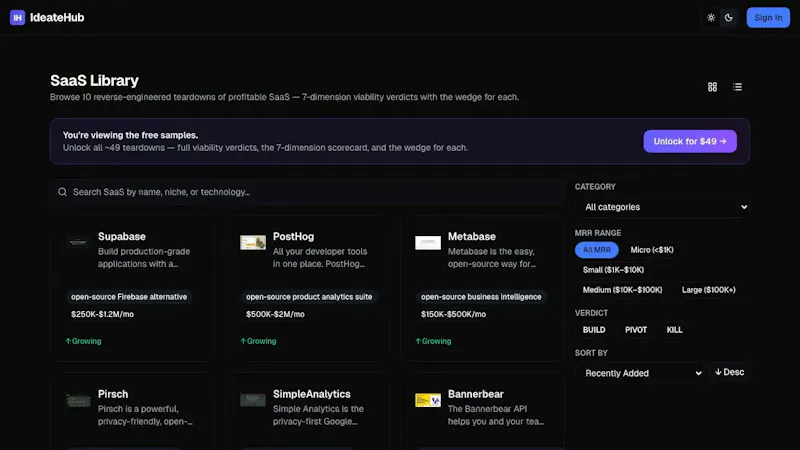
Task: Click the $150K-$500K/mo revenue label
Action: (x=454, y=314)
